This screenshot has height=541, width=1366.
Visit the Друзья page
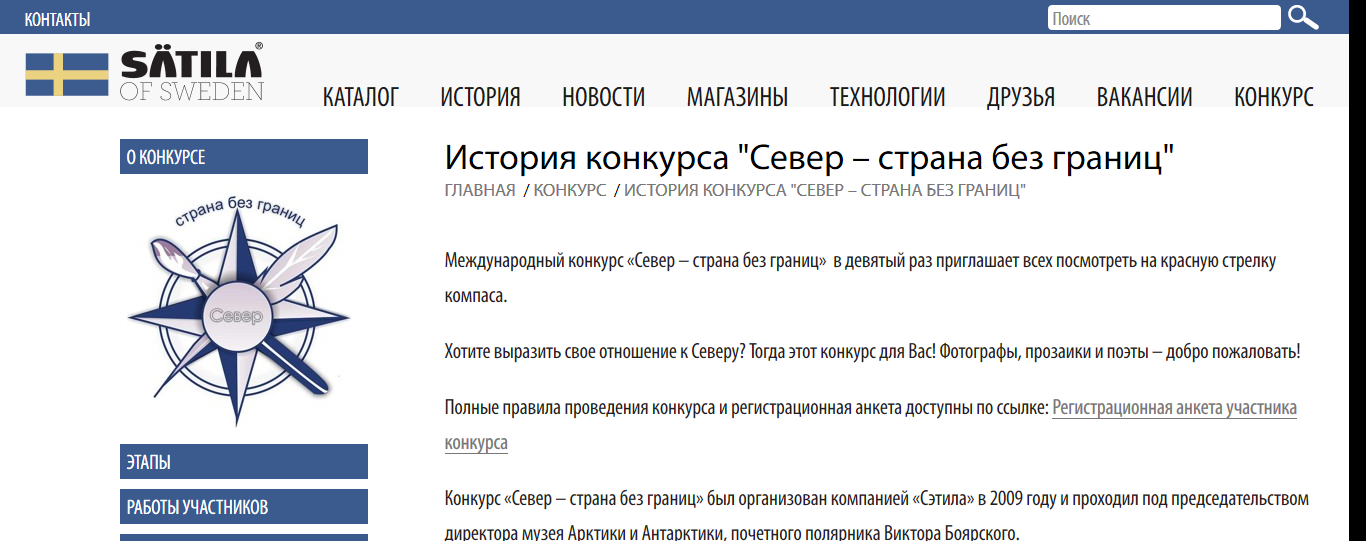[x=1021, y=97]
